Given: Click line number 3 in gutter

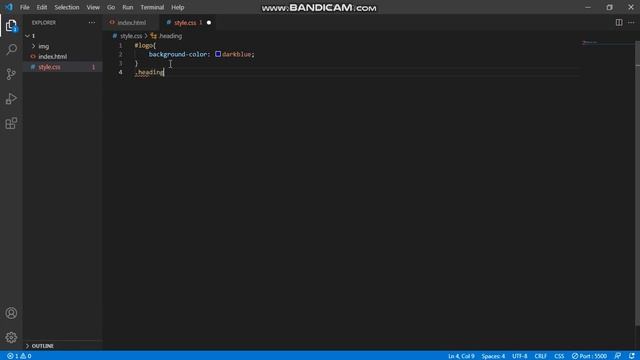Looking at the screenshot, I should [x=120, y=63].
